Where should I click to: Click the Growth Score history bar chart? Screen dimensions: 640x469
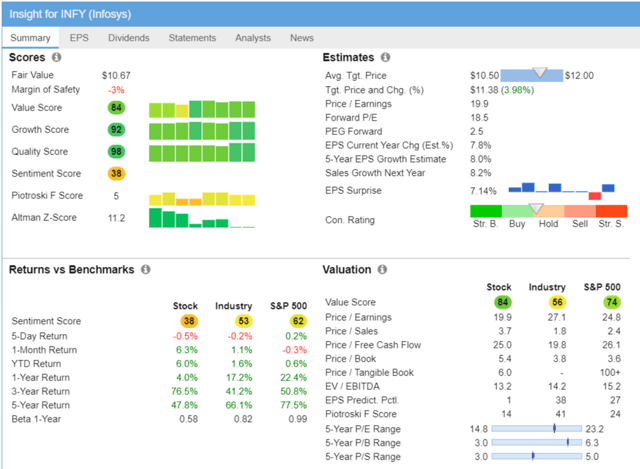[202, 131]
